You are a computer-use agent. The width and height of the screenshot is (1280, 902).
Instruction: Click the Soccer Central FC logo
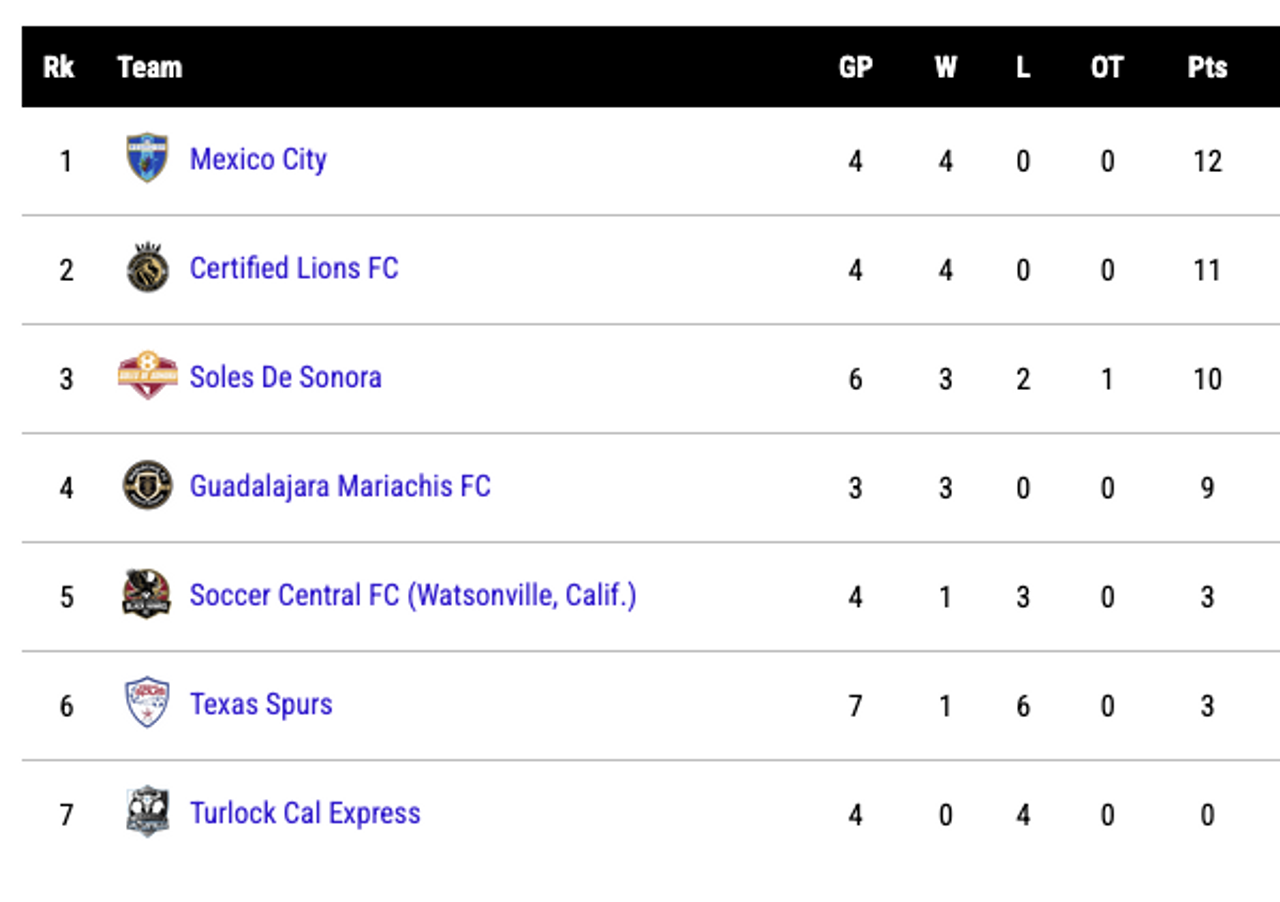[x=147, y=594]
